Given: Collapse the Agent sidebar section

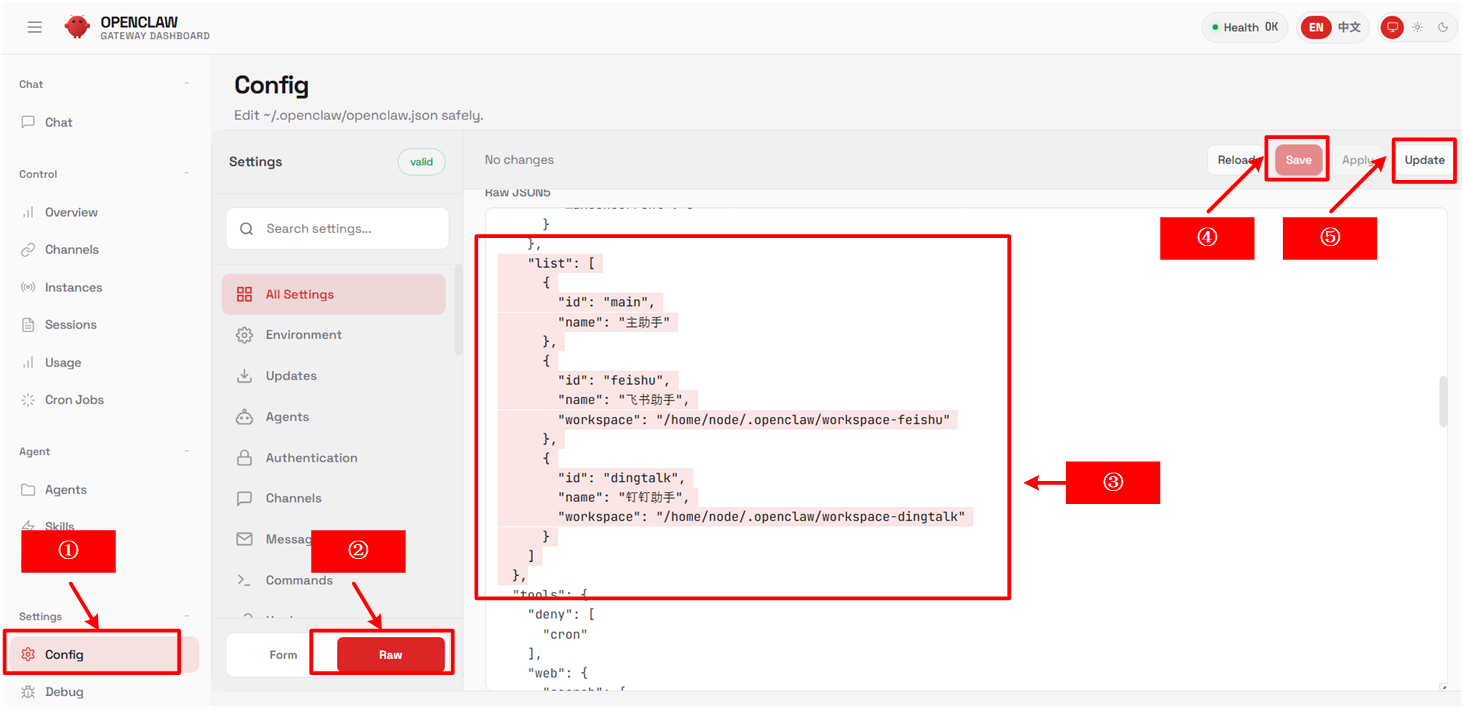Looking at the screenshot, I should click(187, 452).
